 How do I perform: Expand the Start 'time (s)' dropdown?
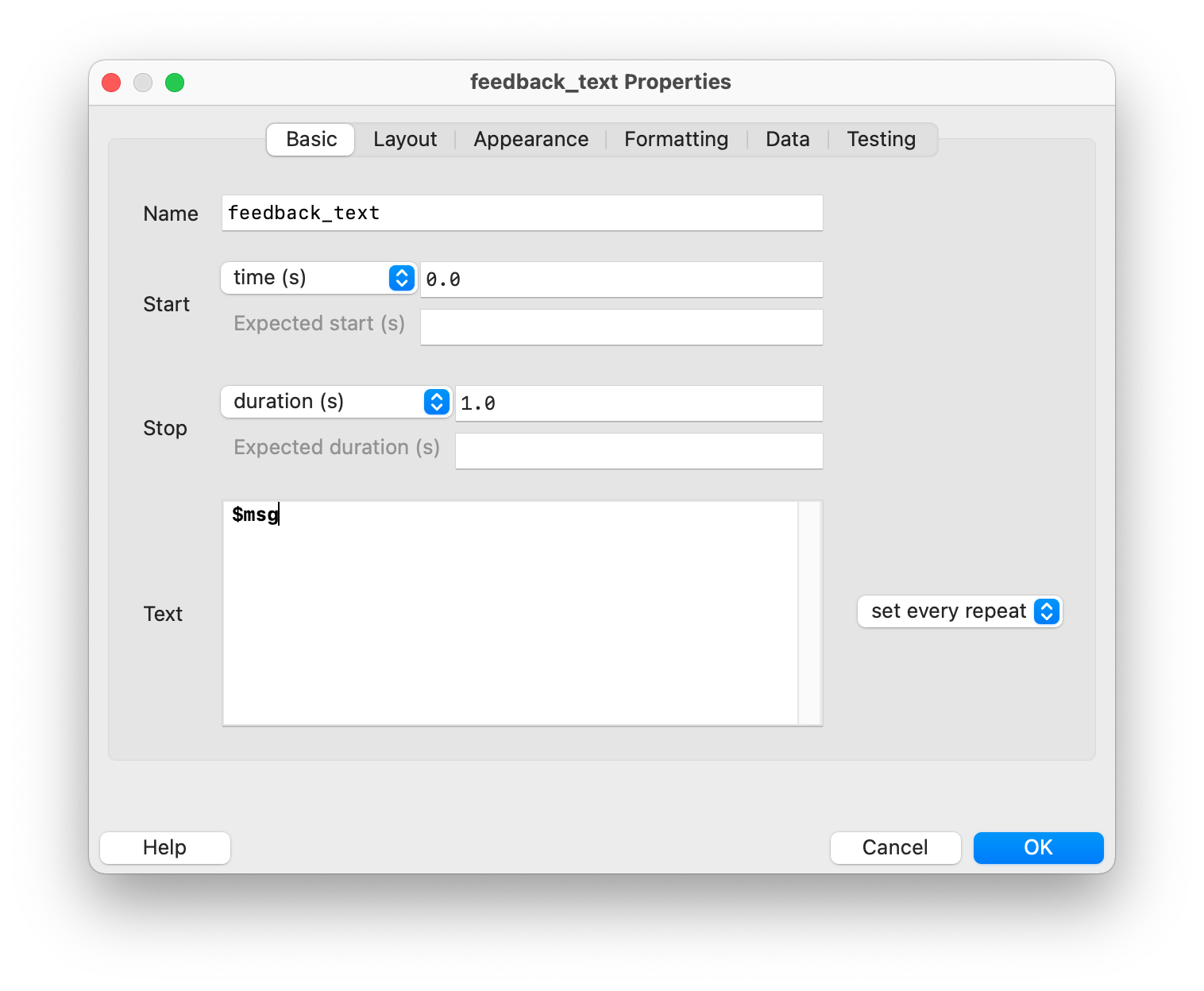click(x=318, y=278)
